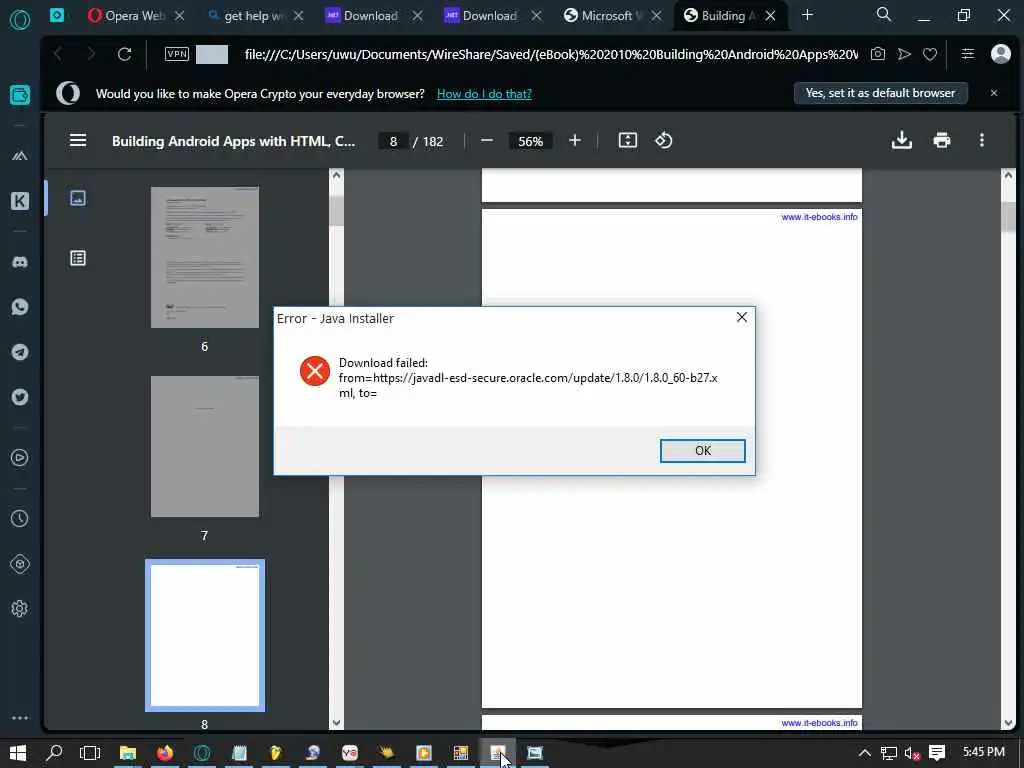Image resolution: width=1024 pixels, height=768 pixels.
Task: Click the muted volume tray icon
Action: pyautogui.click(x=912, y=753)
